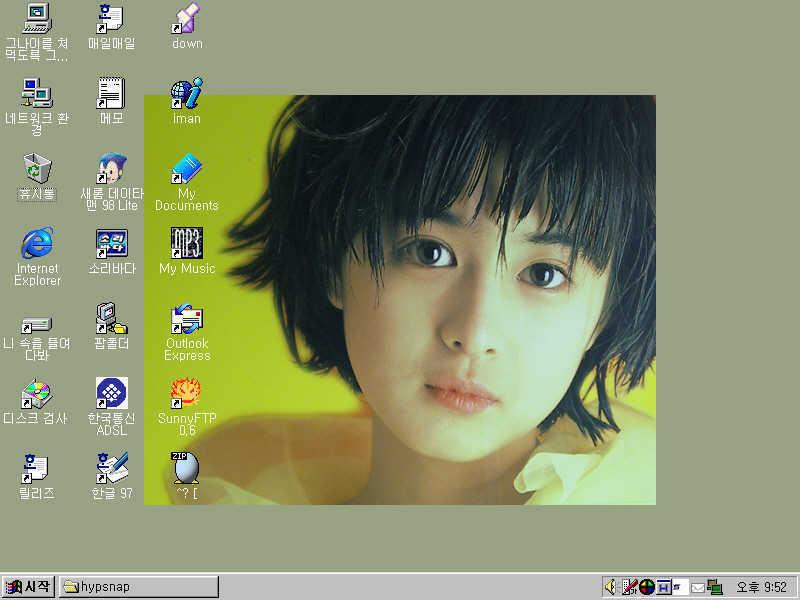Open the 디스크 검사 disk check shortcut
Image resolution: width=800 pixels, height=600 pixels.
(x=37, y=394)
